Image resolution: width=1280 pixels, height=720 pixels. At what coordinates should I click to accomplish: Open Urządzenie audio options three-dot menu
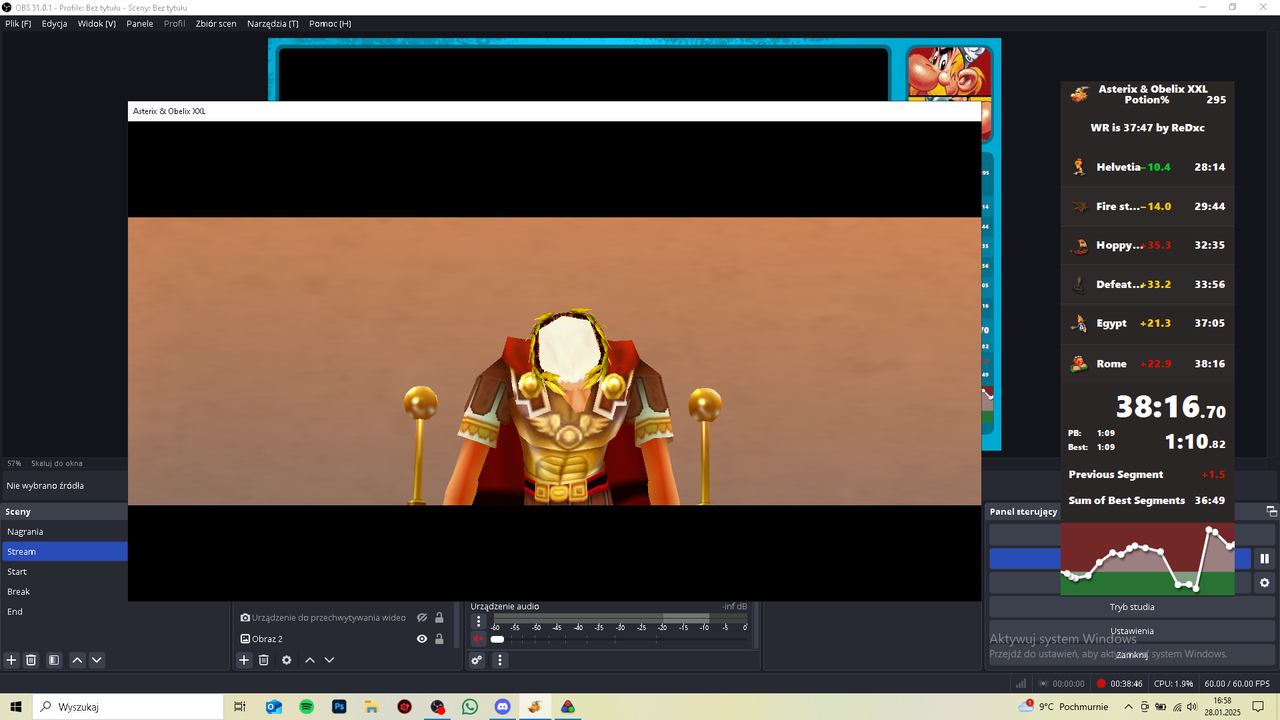[x=478, y=622]
